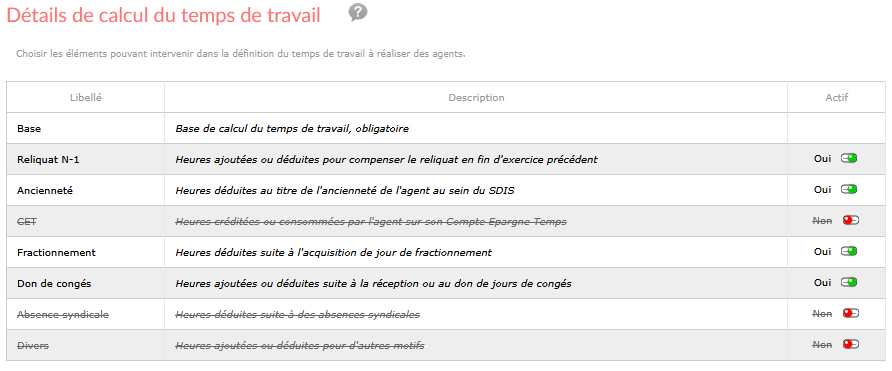The image size is (892, 371).
Task: Select the struck-through Divers label
Action: click(33, 345)
